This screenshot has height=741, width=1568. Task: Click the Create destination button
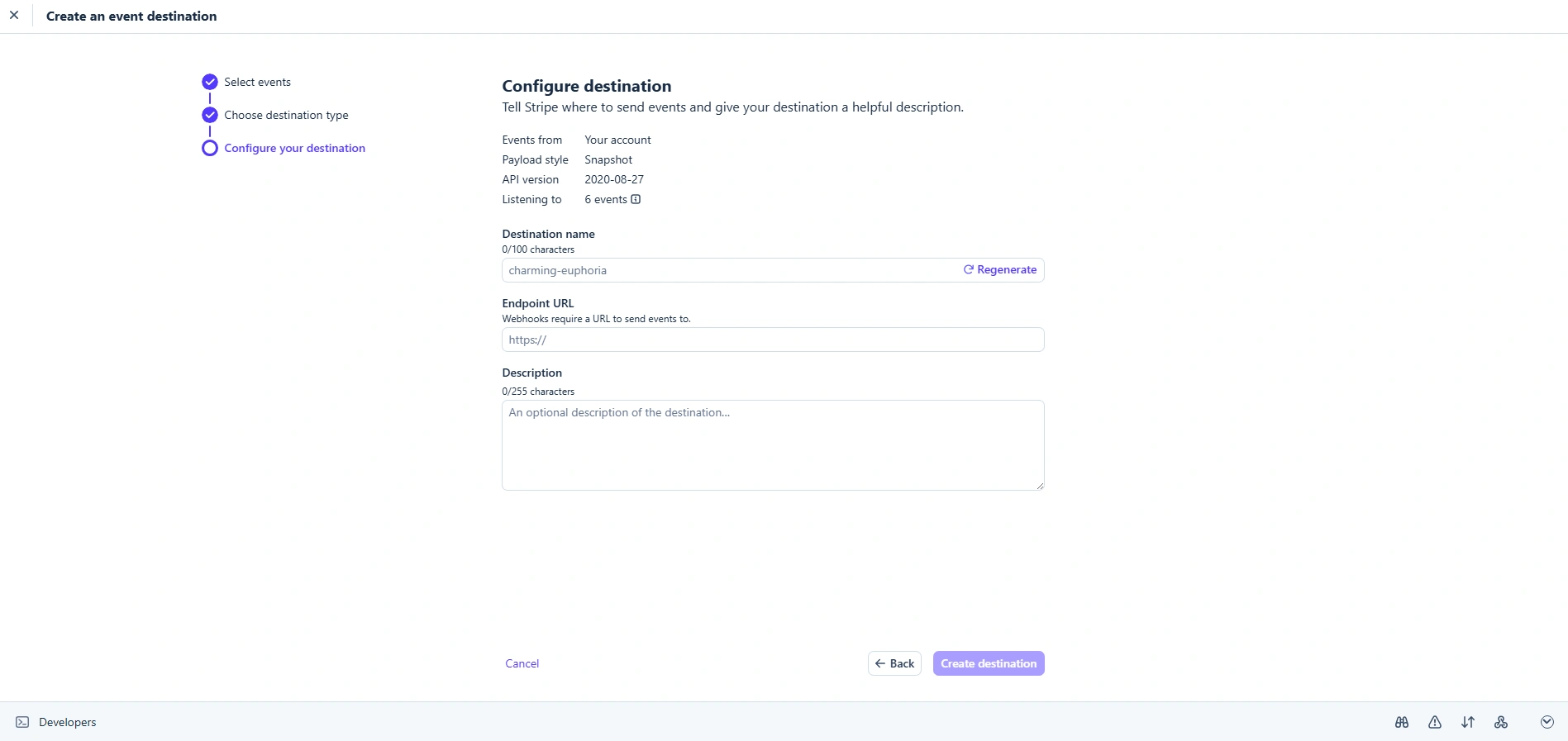(989, 663)
